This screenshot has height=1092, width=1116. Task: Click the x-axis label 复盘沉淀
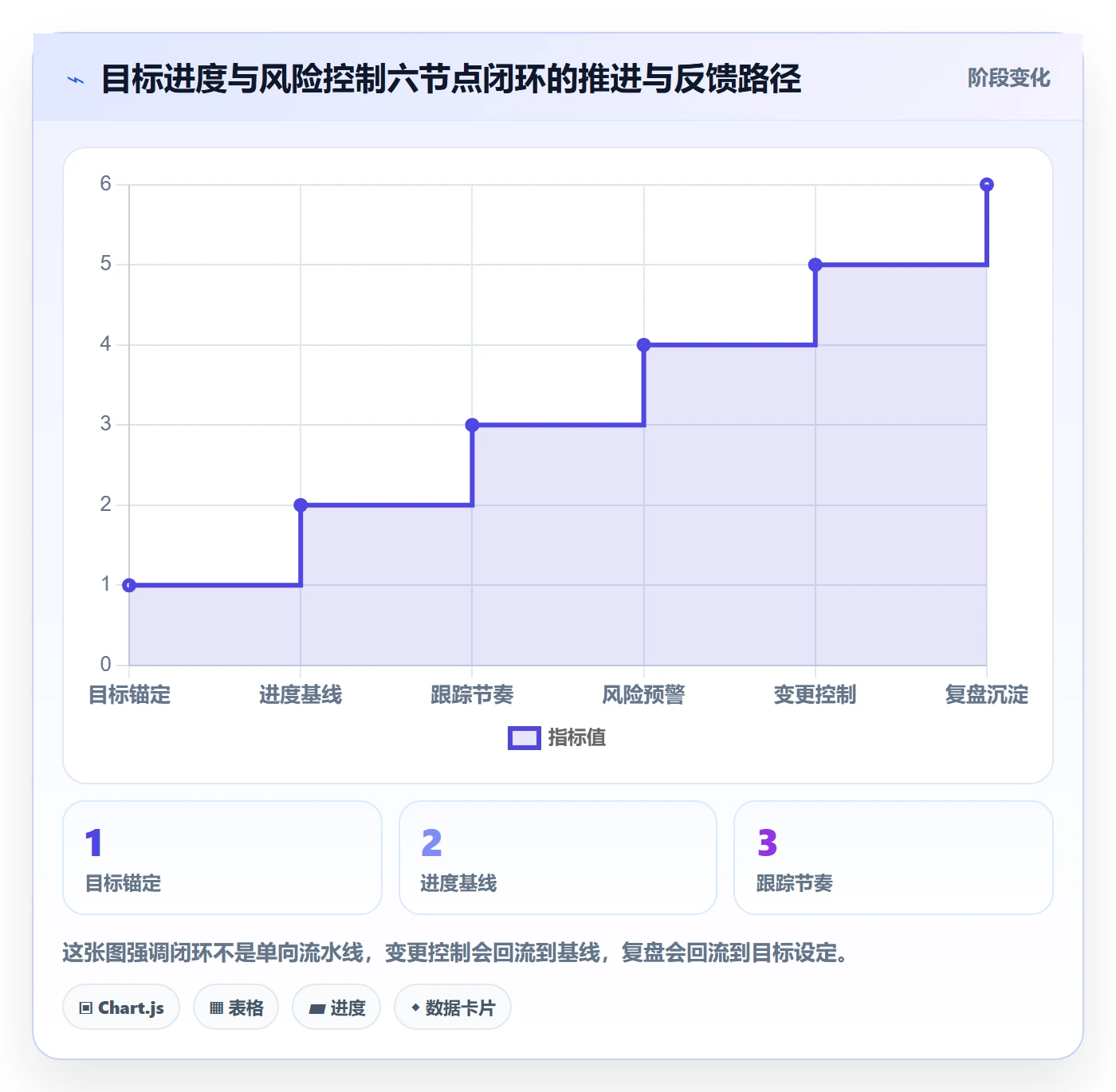pyautogui.click(x=987, y=695)
